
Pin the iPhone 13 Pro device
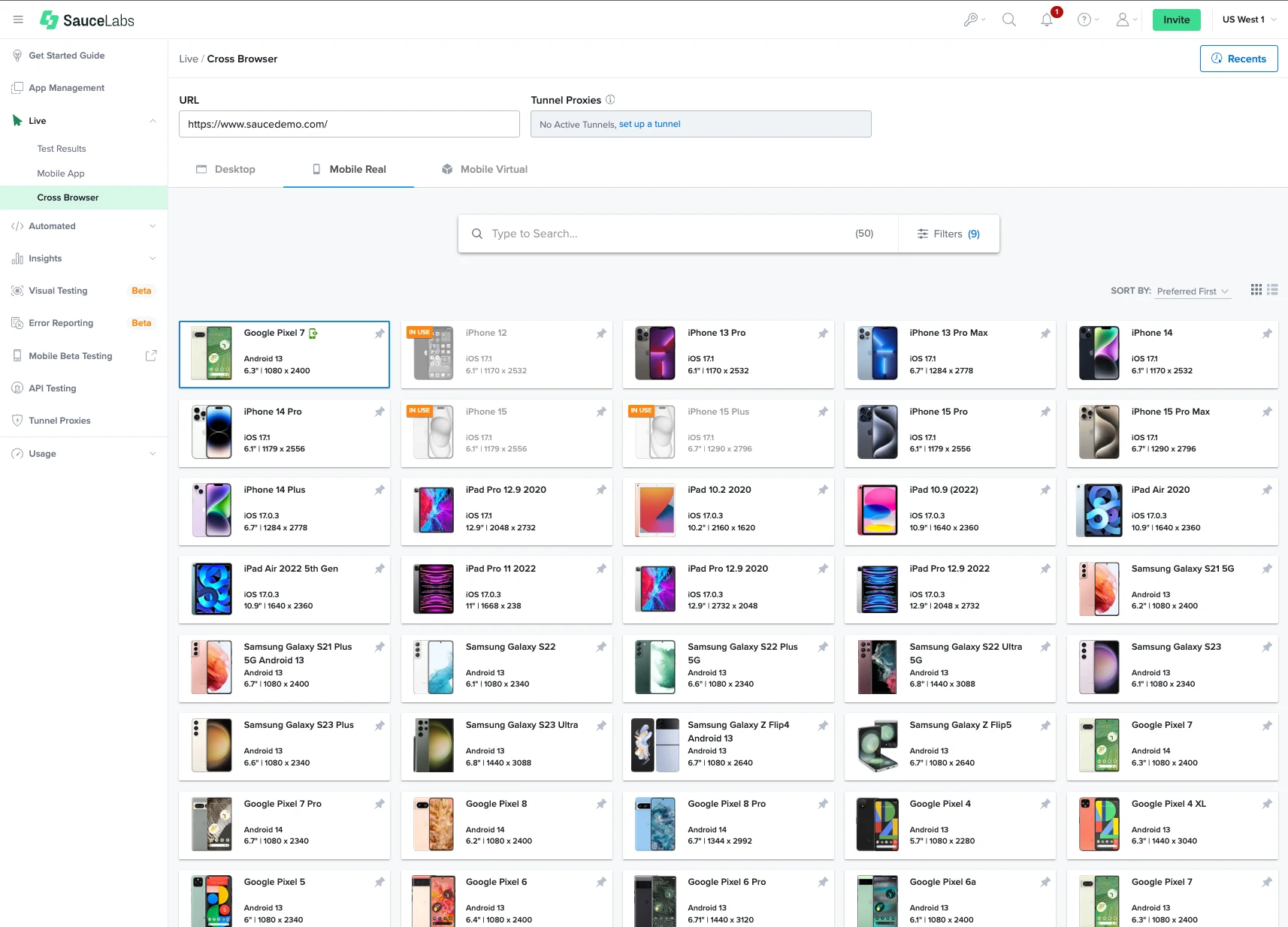(x=823, y=334)
